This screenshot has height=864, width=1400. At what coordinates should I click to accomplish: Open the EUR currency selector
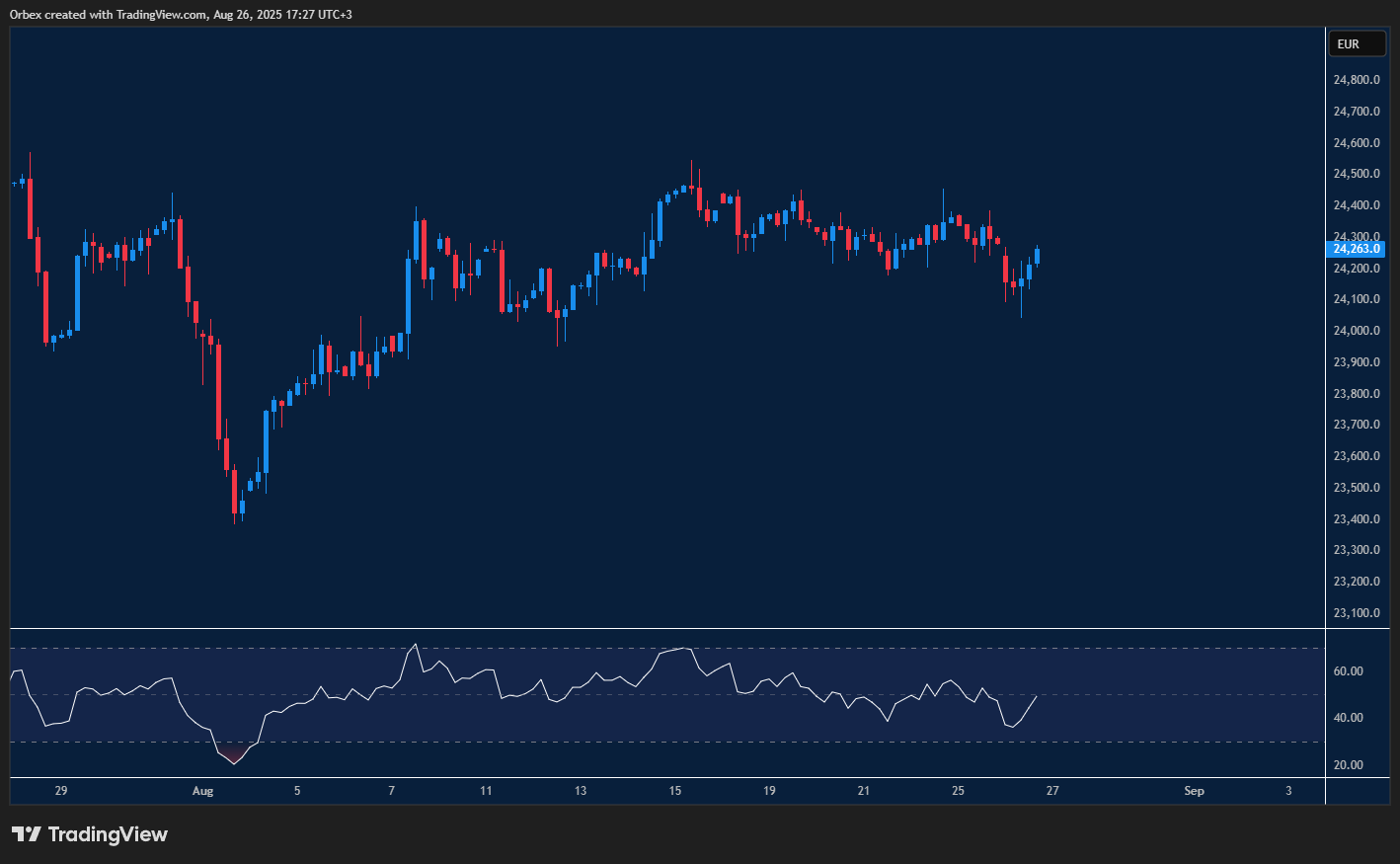pyautogui.click(x=1357, y=44)
